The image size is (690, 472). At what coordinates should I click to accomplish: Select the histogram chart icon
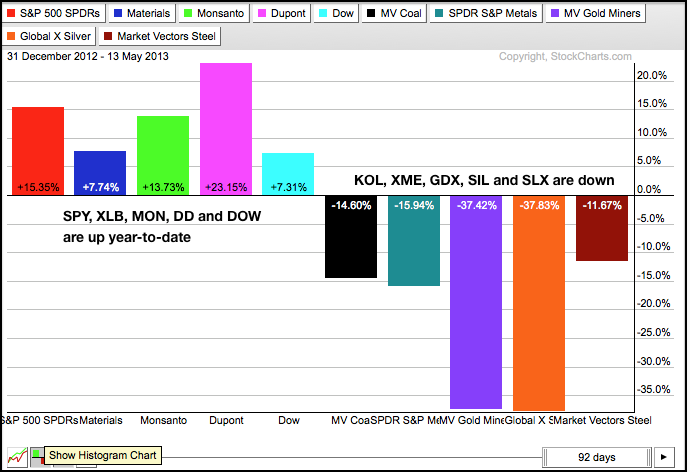(x=37, y=457)
